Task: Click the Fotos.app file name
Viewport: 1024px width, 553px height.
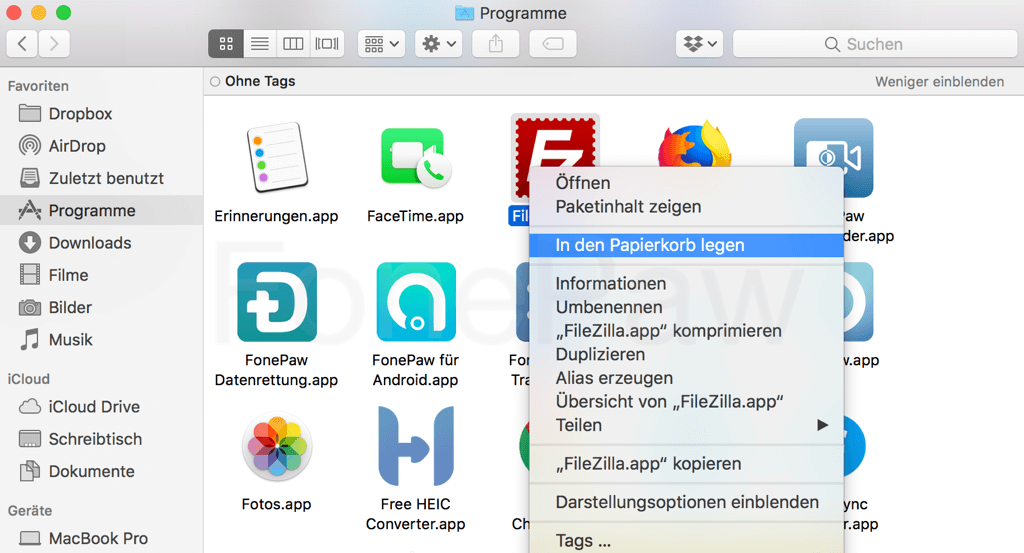Action: 276,504
